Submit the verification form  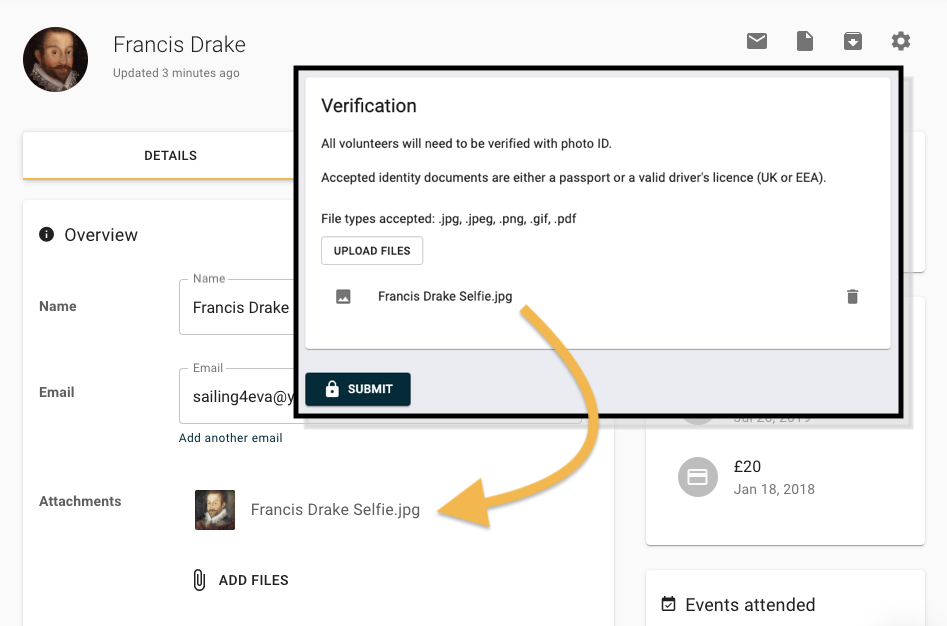tap(358, 389)
